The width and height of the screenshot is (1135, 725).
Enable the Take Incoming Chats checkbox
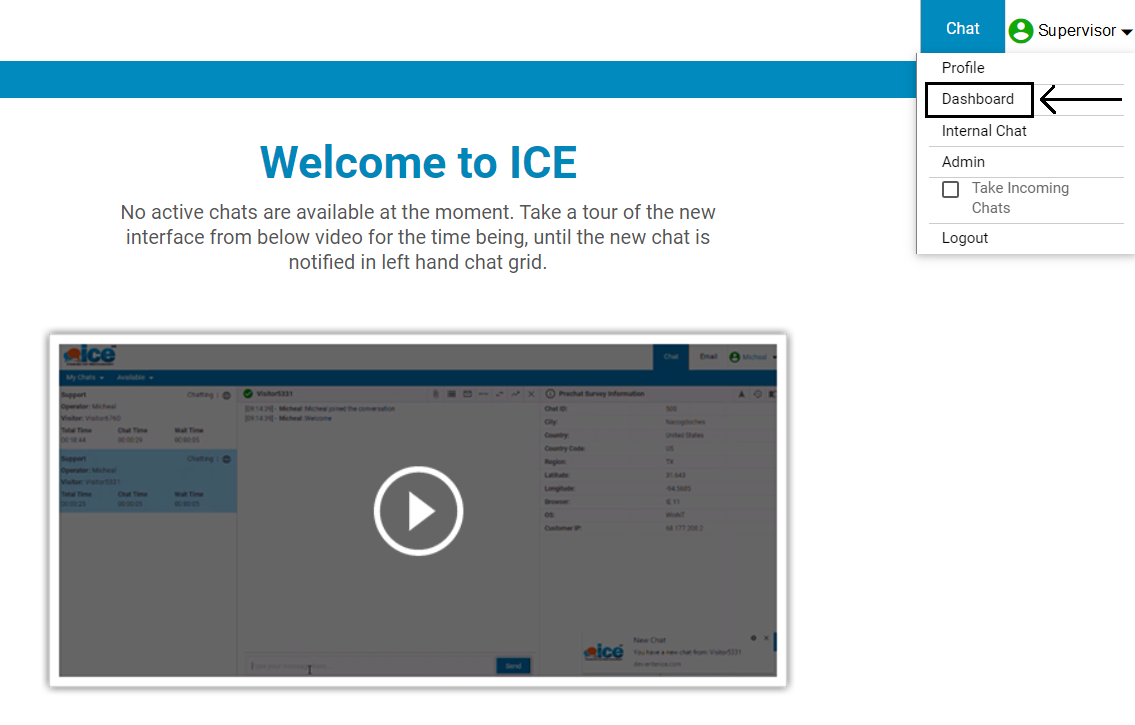950,189
